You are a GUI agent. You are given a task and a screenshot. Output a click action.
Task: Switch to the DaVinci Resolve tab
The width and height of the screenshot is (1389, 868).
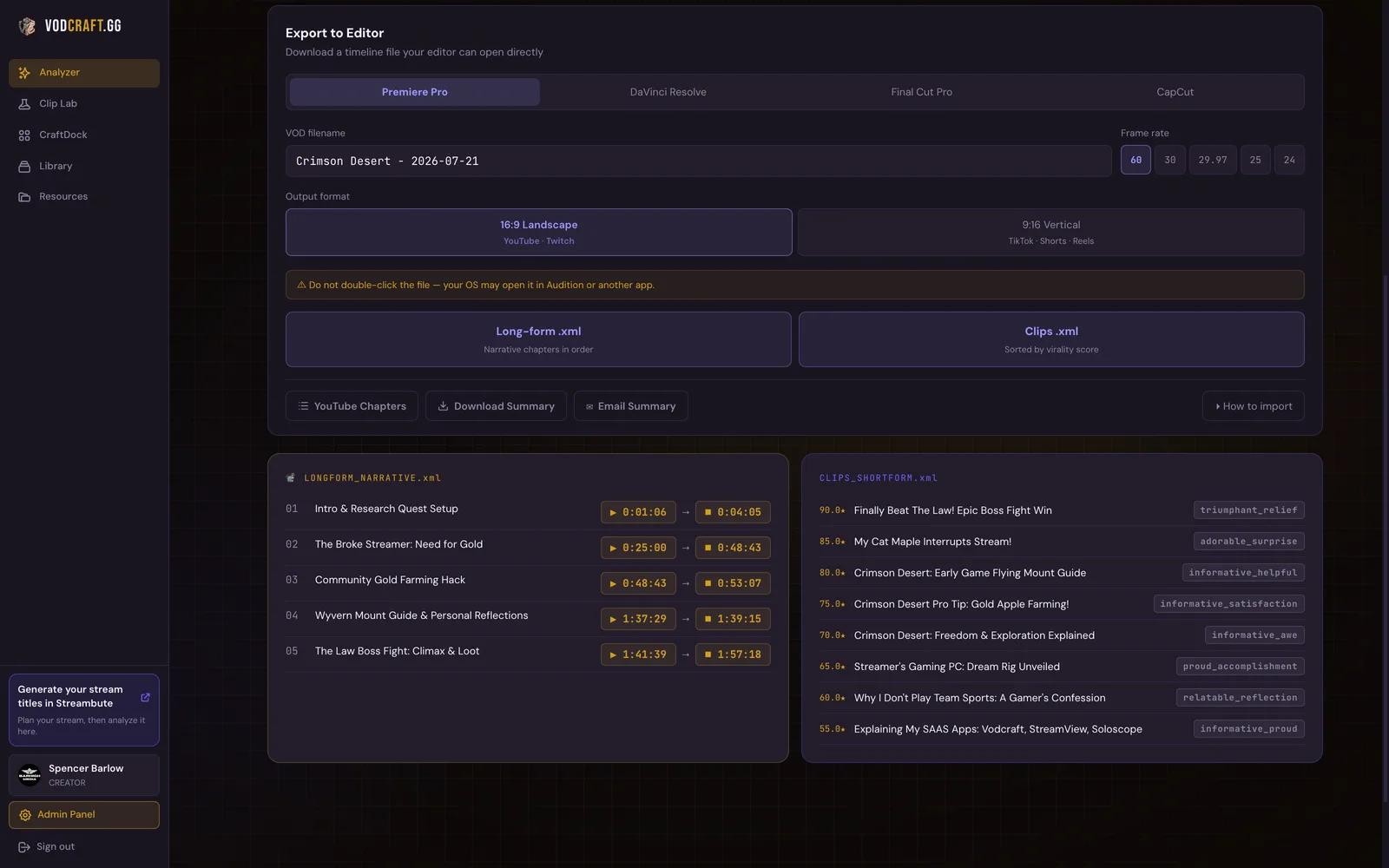pyautogui.click(x=668, y=92)
